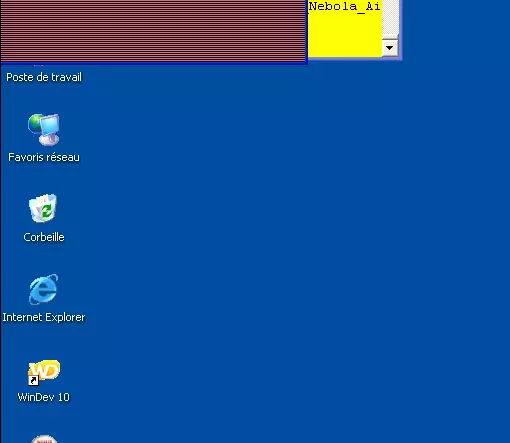Click the Favoris réseau text label
The width and height of the screenshot is (510, 443).
44,157
